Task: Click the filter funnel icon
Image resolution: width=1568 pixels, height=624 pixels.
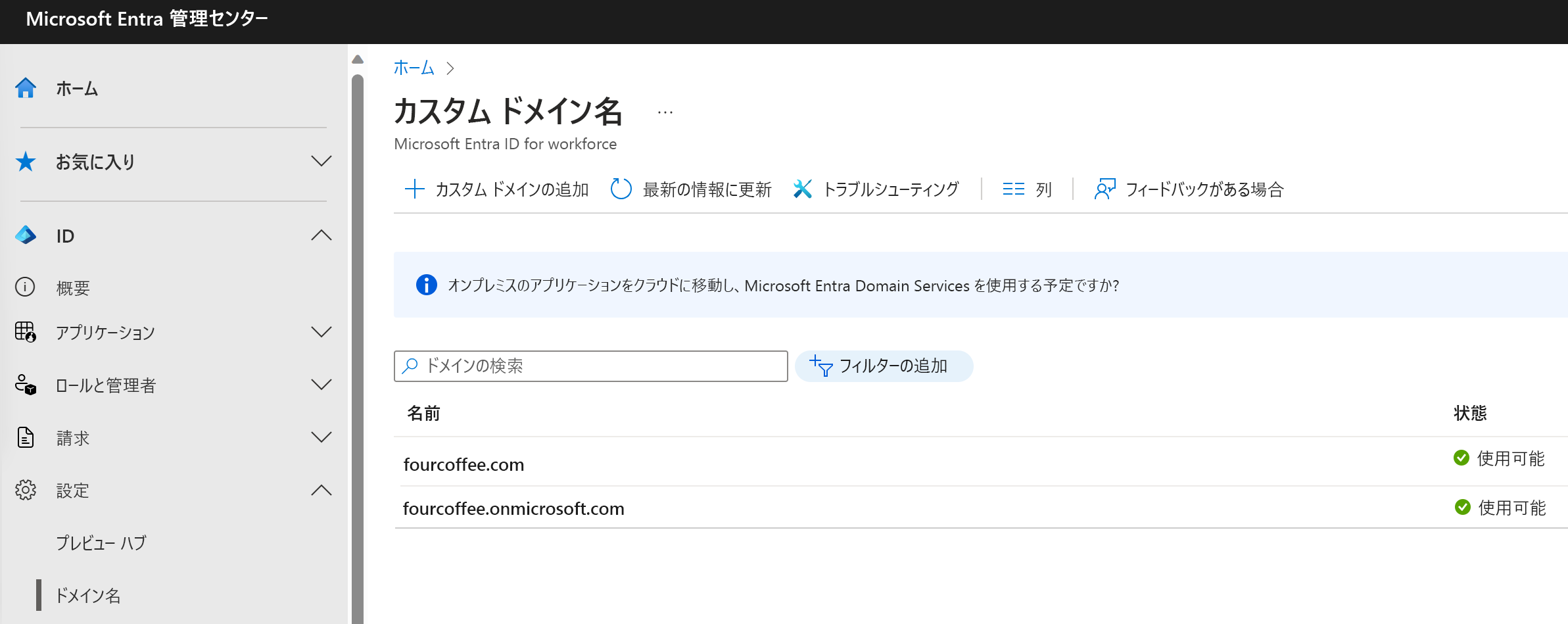Action: [821, 366]
